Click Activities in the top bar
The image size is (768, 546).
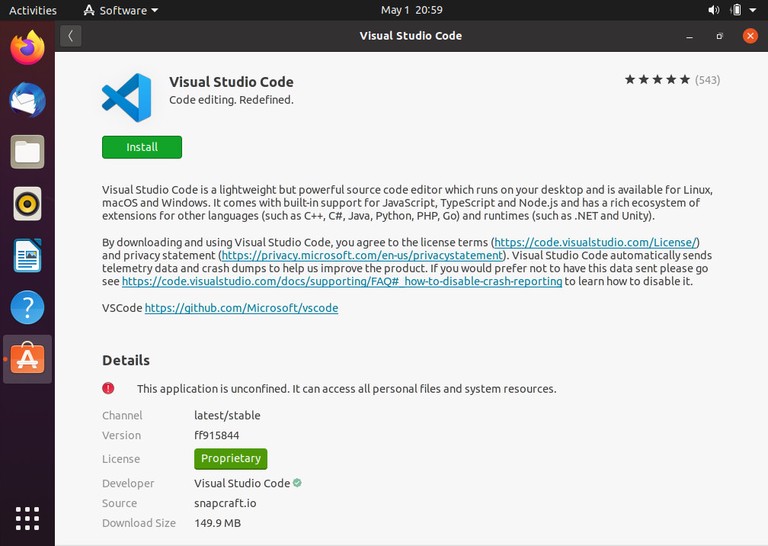point(33,10)
